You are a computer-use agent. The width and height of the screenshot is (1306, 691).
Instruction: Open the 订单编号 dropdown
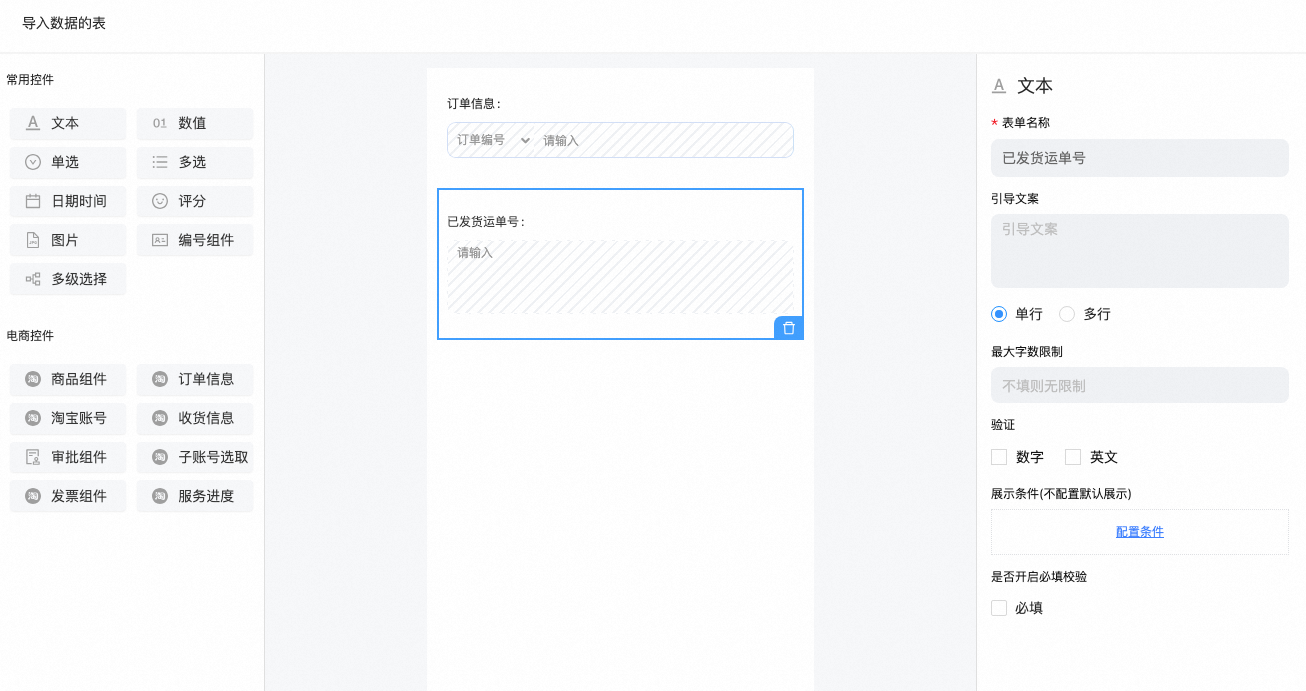tap(493, 140)
